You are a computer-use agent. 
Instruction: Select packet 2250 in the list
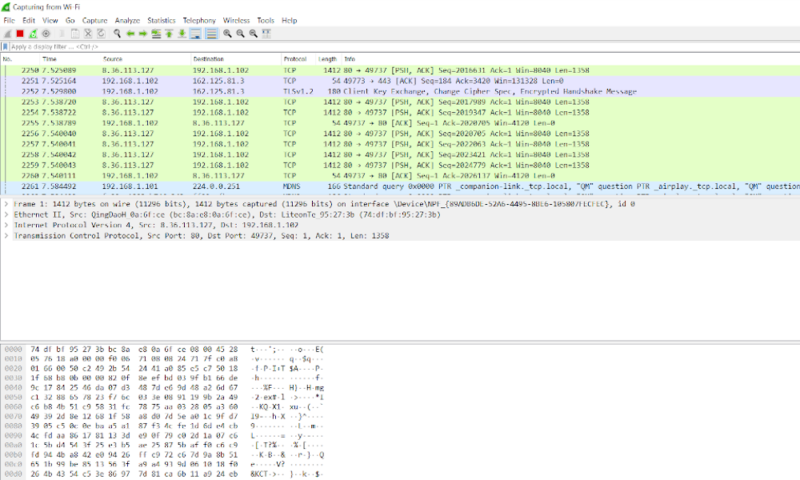click(x=400, y=70)
